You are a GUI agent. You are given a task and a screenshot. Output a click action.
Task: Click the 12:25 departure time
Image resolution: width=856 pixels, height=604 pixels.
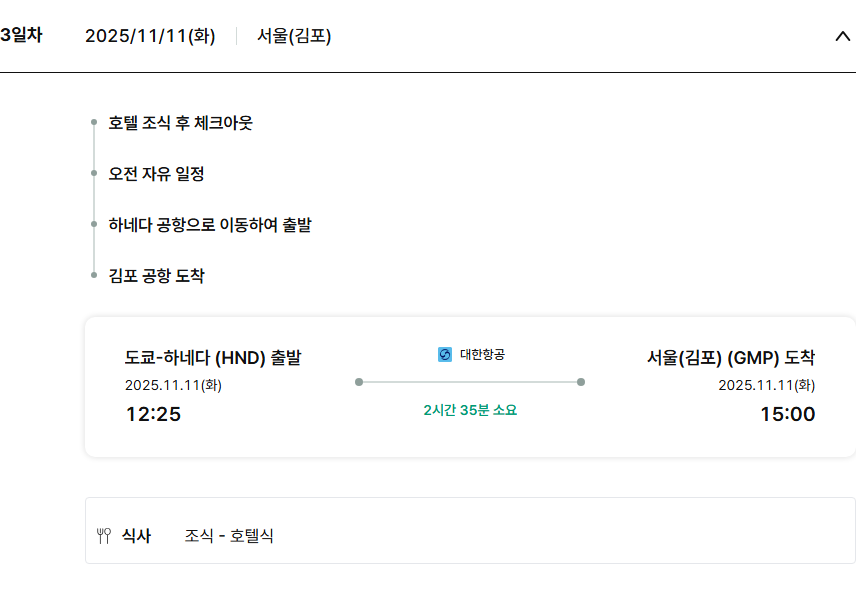[x=153, y=414]
